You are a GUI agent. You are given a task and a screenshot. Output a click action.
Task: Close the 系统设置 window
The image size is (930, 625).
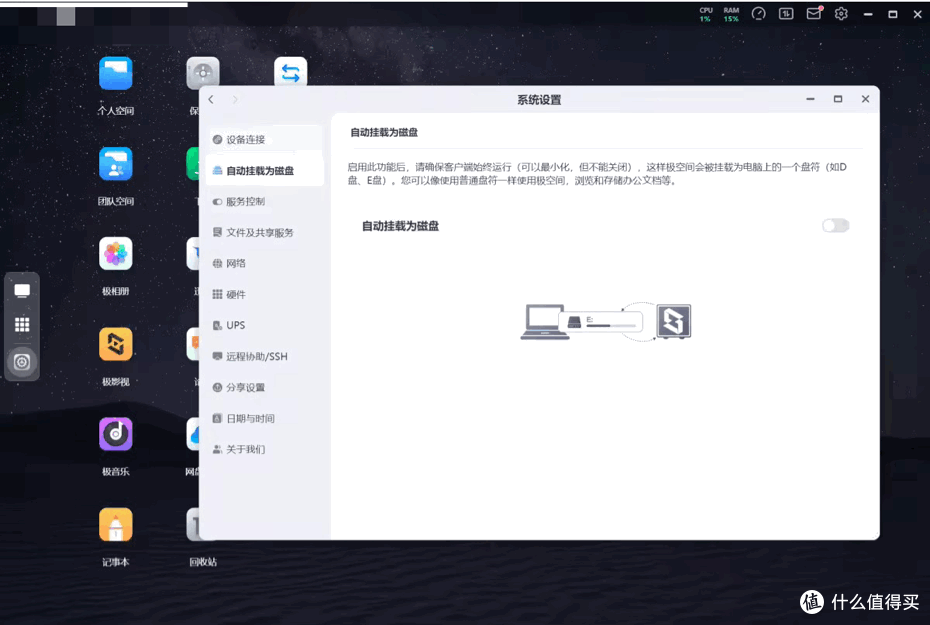pos(865,99)
